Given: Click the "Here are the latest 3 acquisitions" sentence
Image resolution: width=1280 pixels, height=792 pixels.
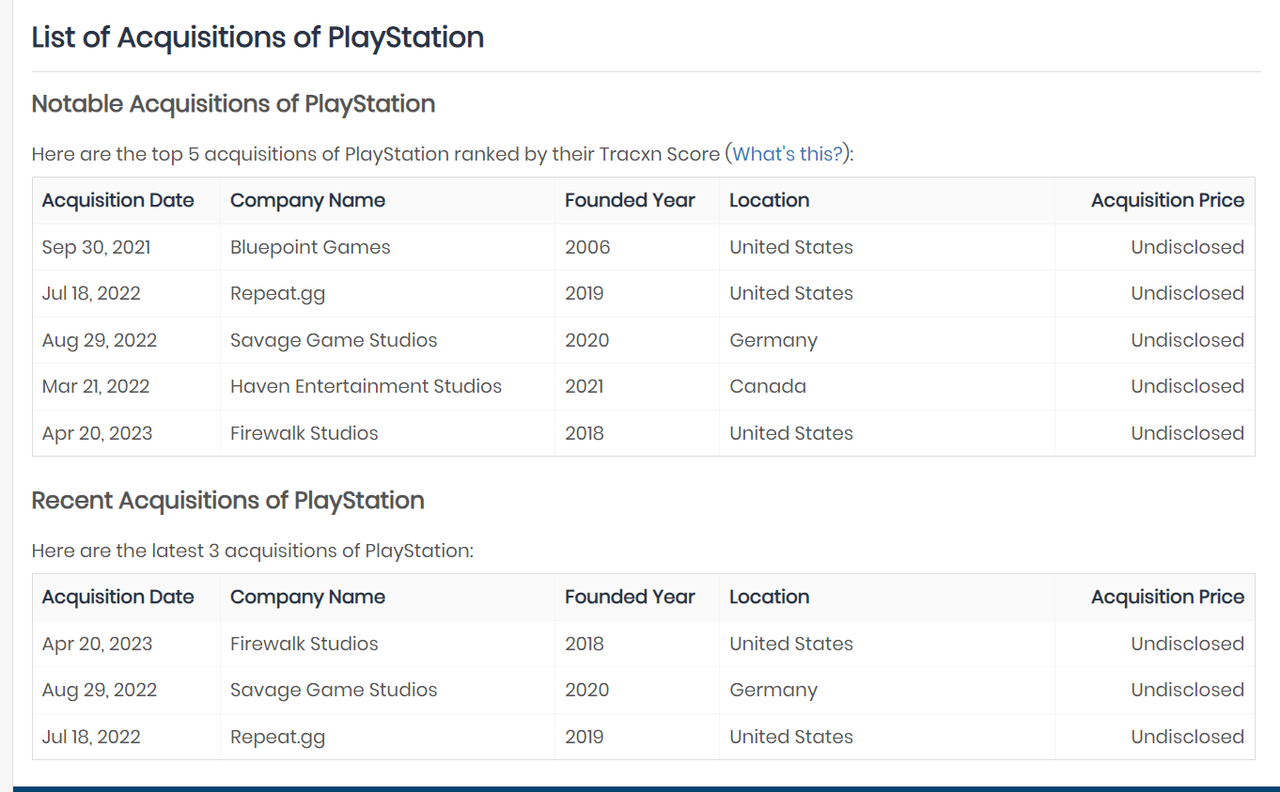Looking at the screenshot, I should (252, 551).
